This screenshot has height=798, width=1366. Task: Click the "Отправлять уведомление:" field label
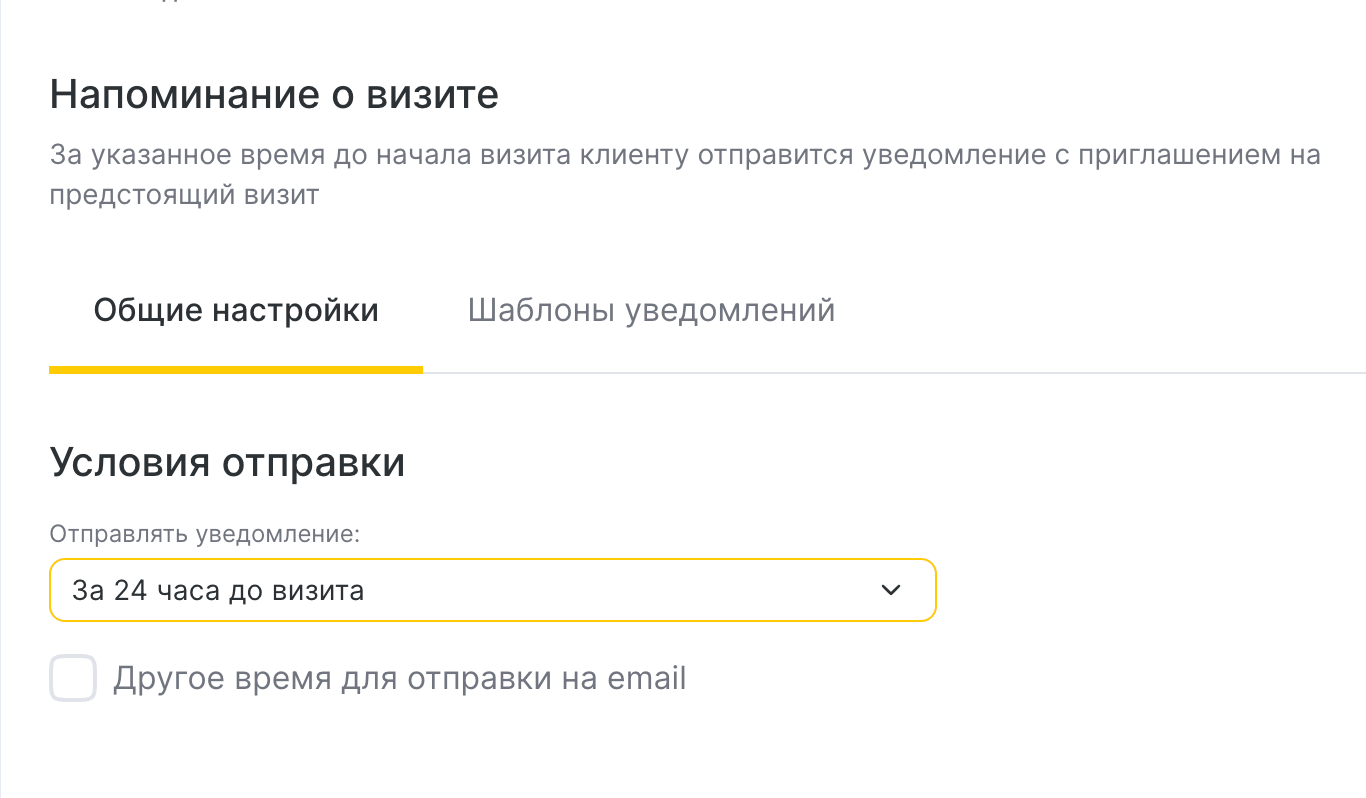pos(204,533)
